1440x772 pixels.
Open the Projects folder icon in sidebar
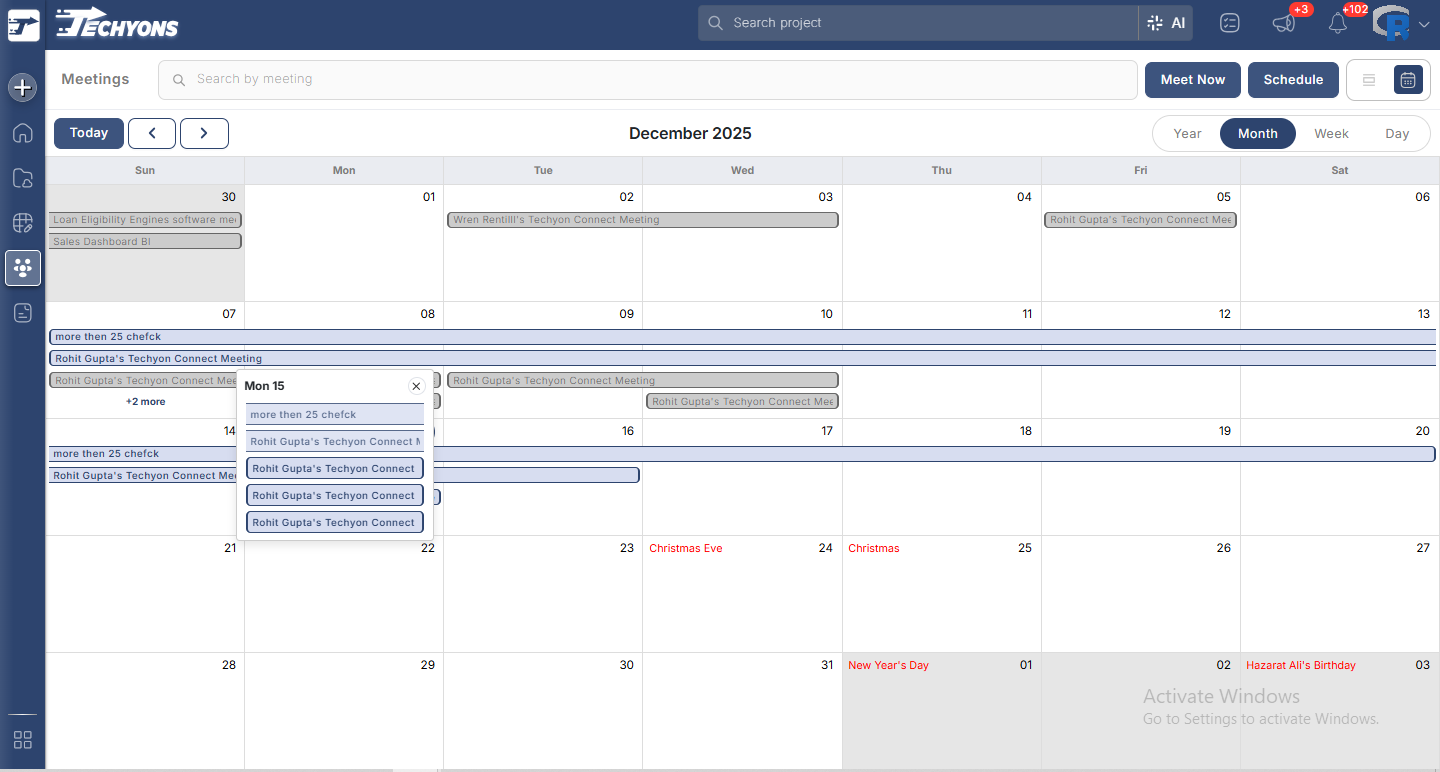pos(22,178)
